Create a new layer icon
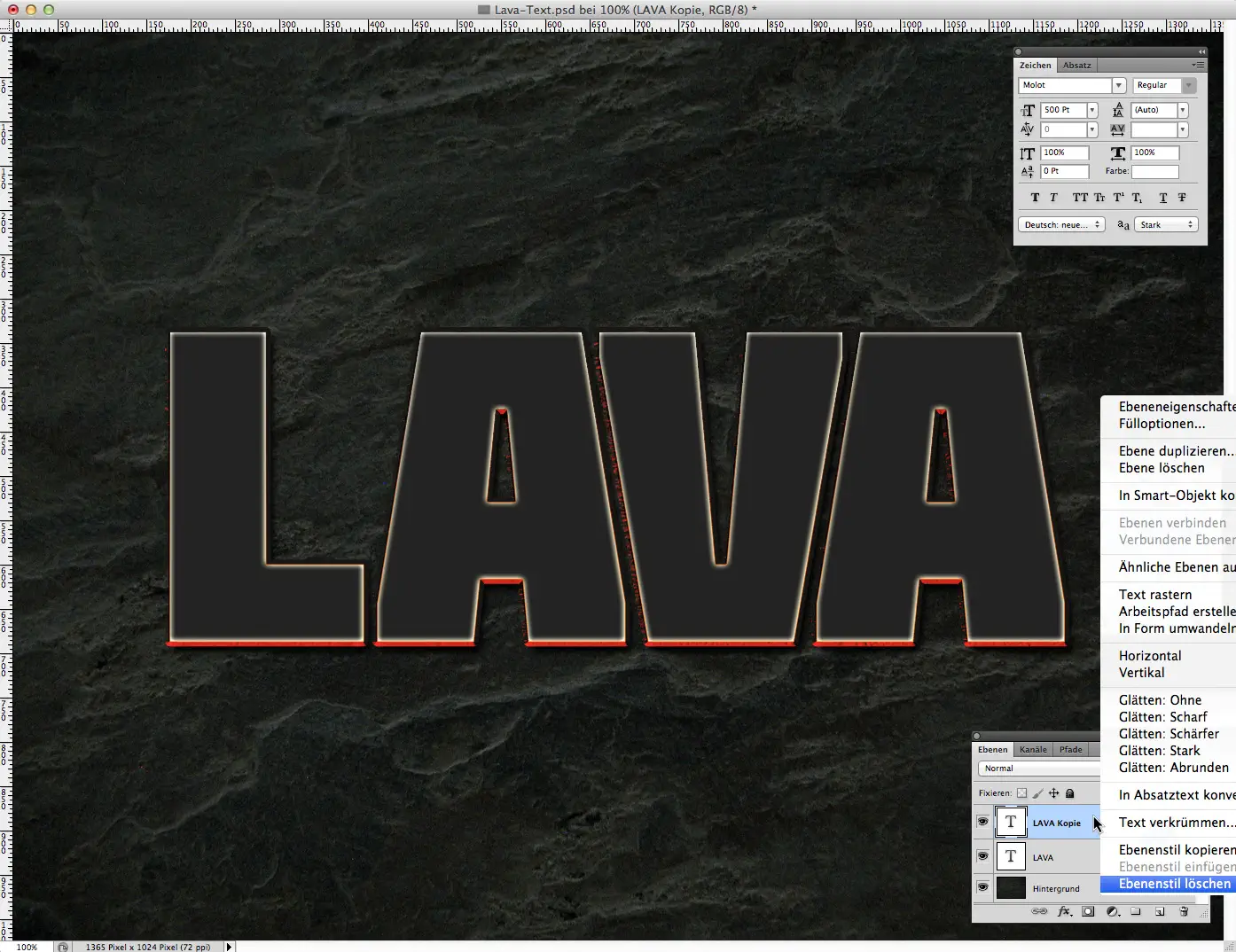 click(1159, 912)
